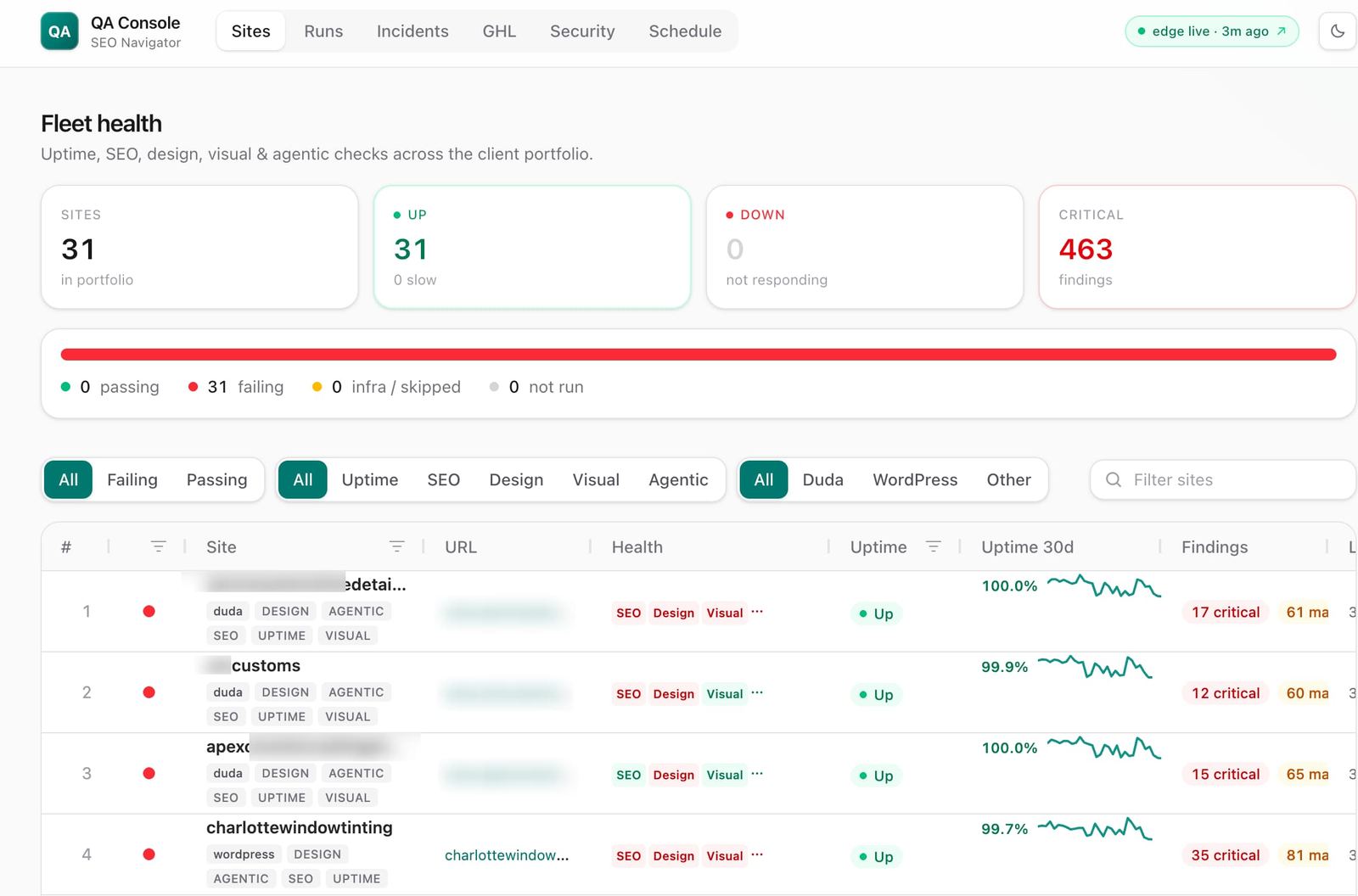Expand more health badges in row 4
The image size is (1358, 896).
(x=757, y=854)
